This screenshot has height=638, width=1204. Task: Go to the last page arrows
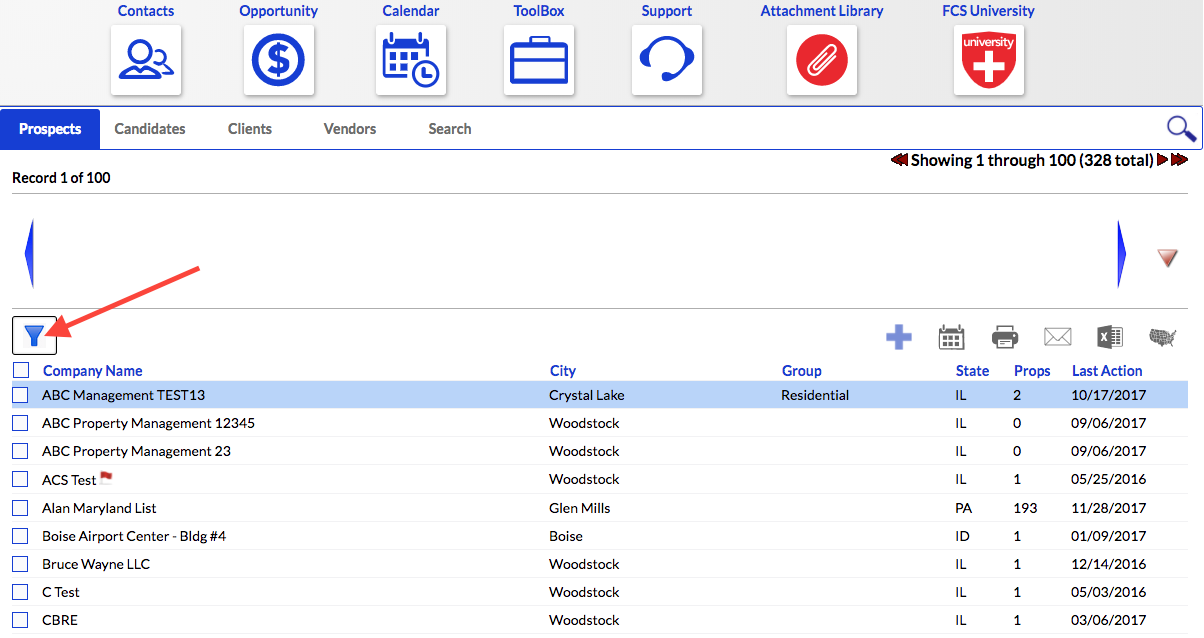pyautogui.click(x=1180, y=160)
